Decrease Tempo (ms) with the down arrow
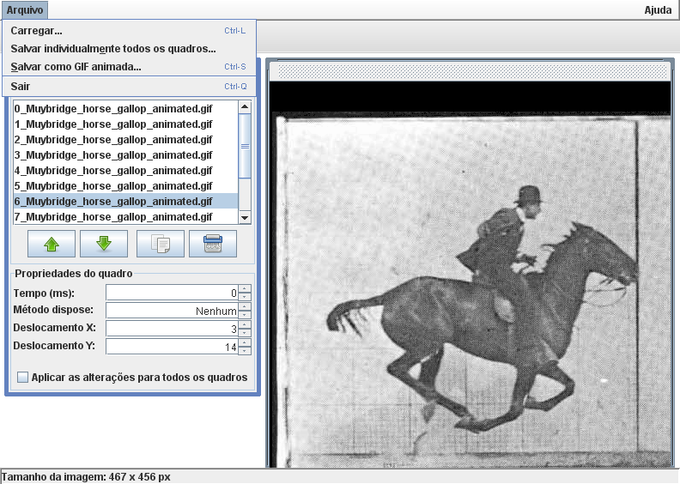This screenshot has width=680, height=484. click(x=245, y=297)
